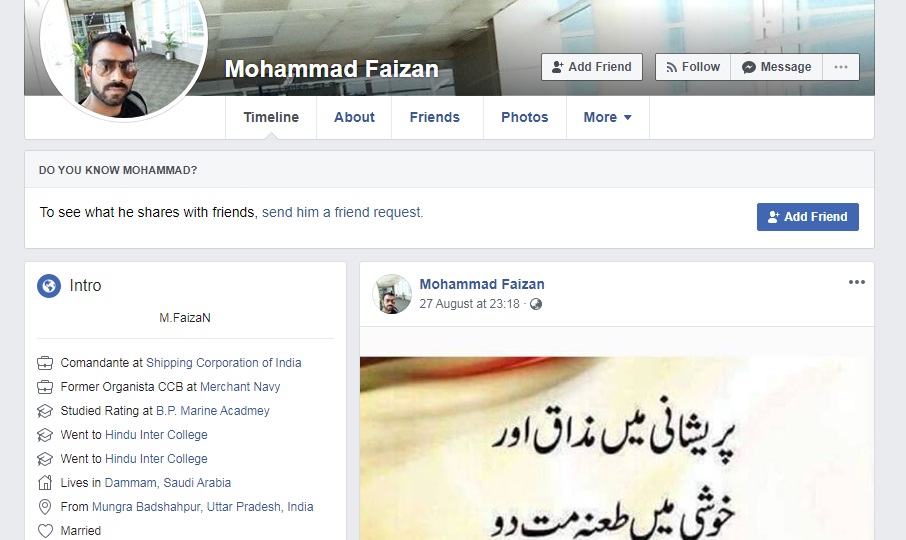Viewport: 906px width, 540px height.
Task: Click the public audience globe on post
Action: point(536,304)
